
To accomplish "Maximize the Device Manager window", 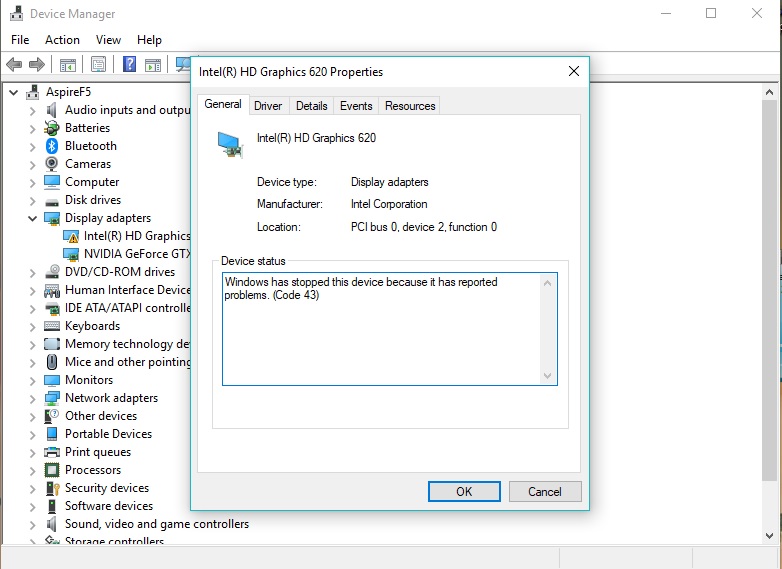I will point(711,13).
